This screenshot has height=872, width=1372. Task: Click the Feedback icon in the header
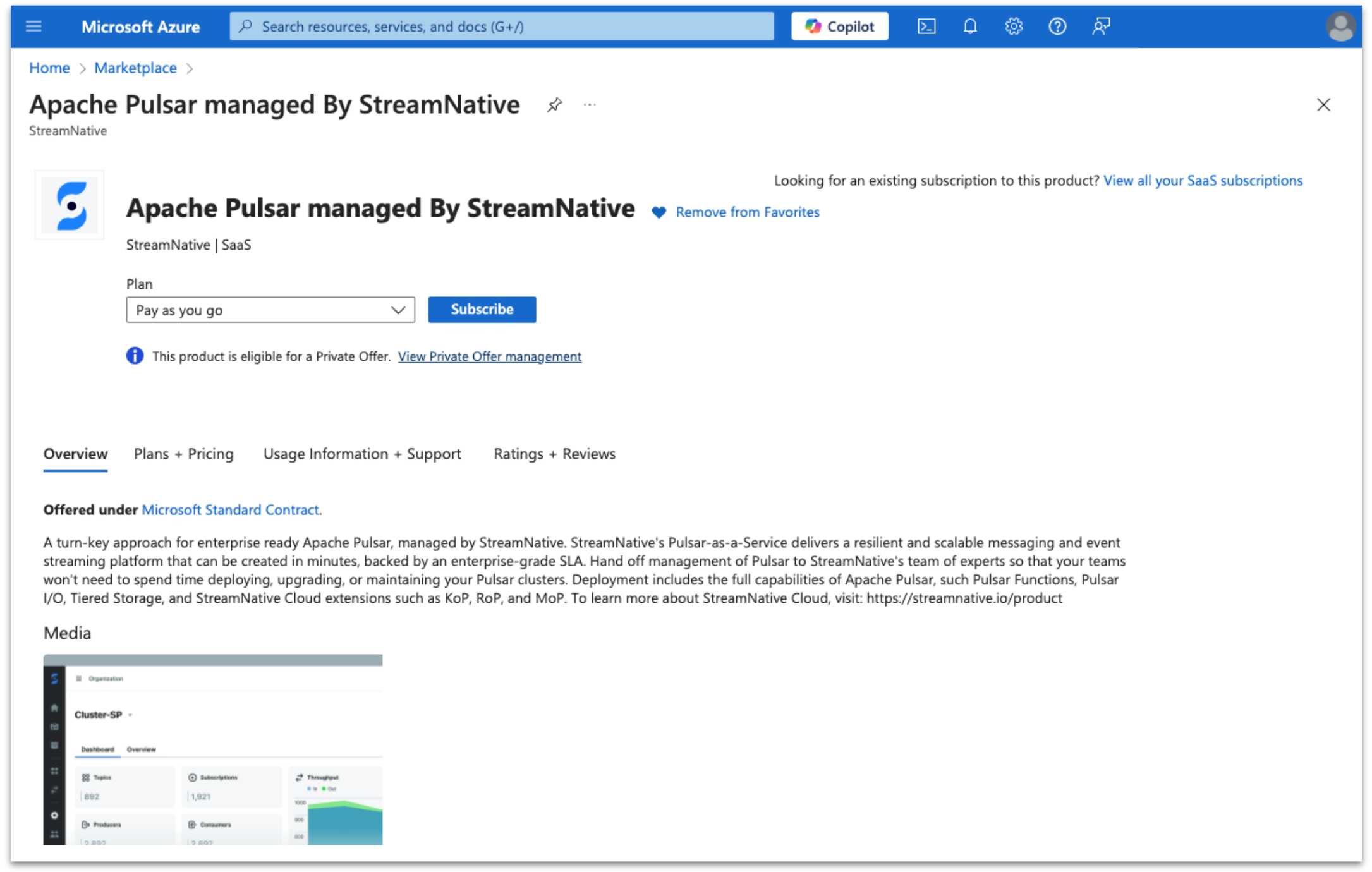tap(1100, 27)
